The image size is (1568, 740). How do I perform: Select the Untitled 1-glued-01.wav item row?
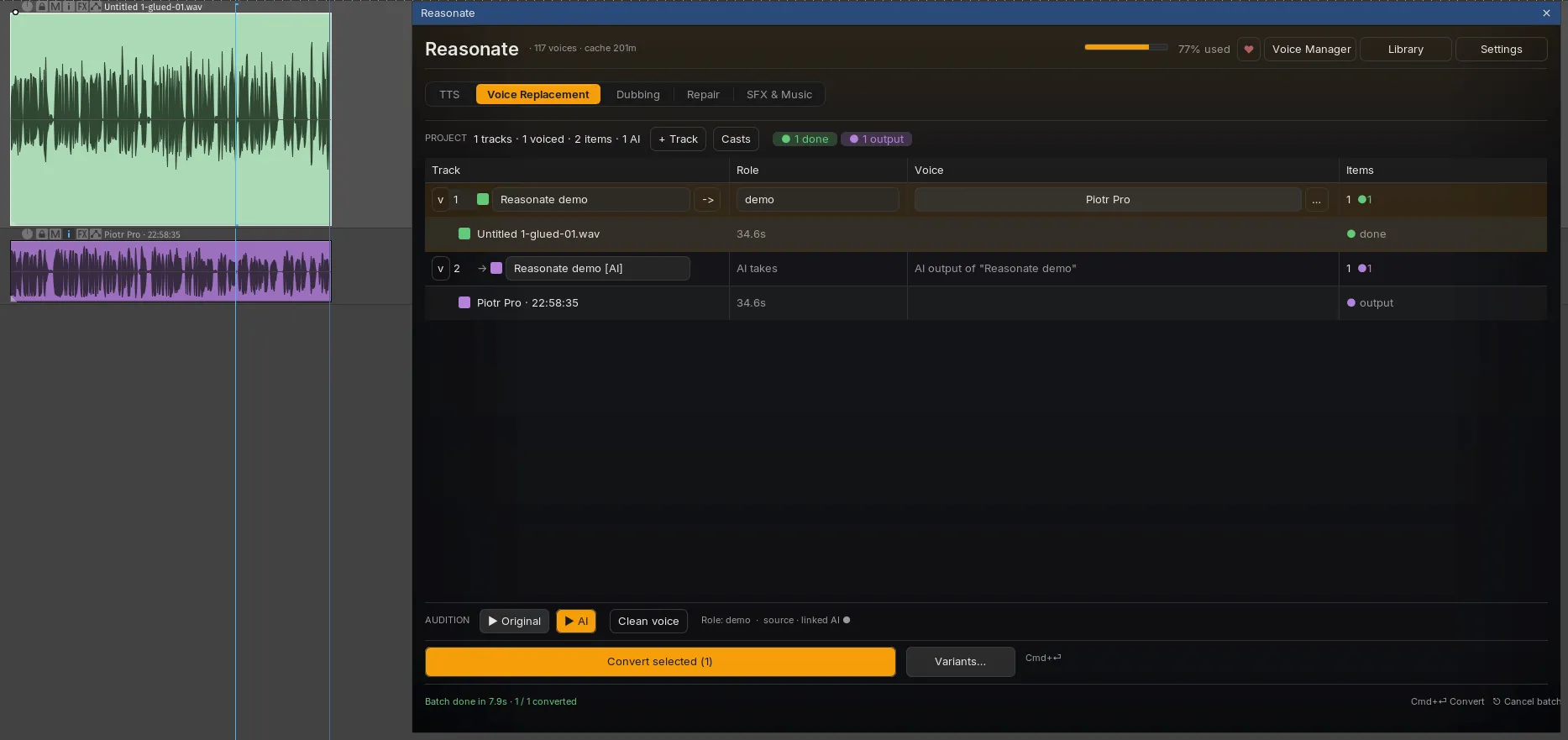(x=985, y=234)
